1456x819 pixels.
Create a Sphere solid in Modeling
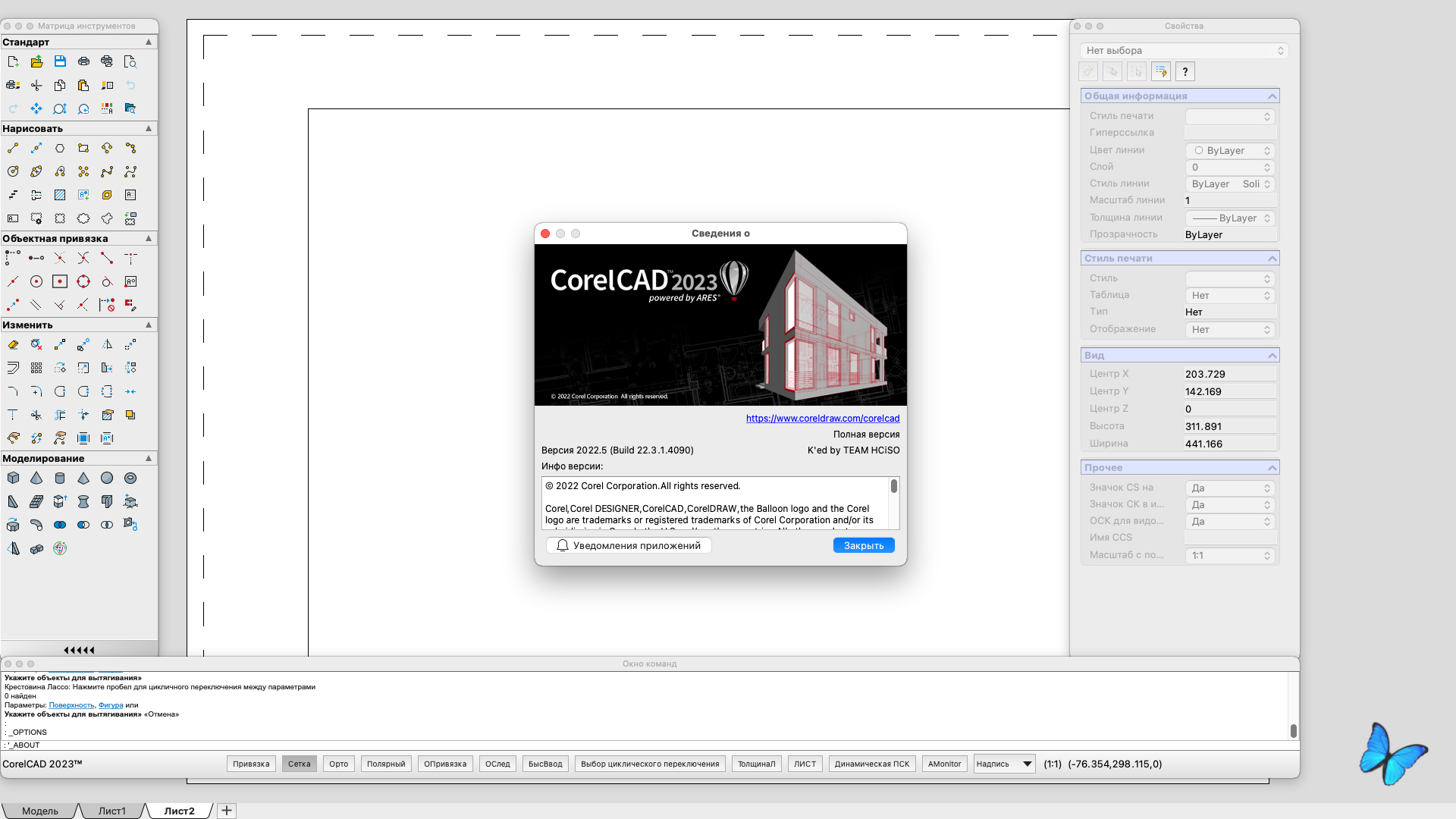pyautogui.click(x=107, y=478)
